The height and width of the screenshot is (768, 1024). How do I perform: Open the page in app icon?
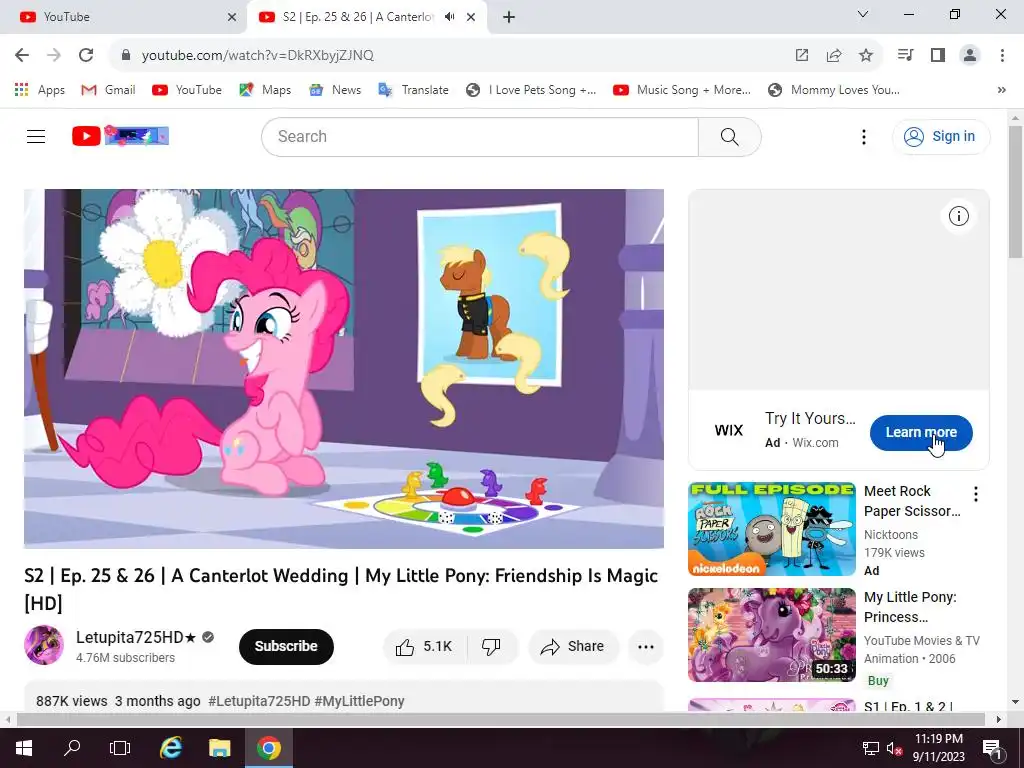pyautogui.click(x=801, y=56)
